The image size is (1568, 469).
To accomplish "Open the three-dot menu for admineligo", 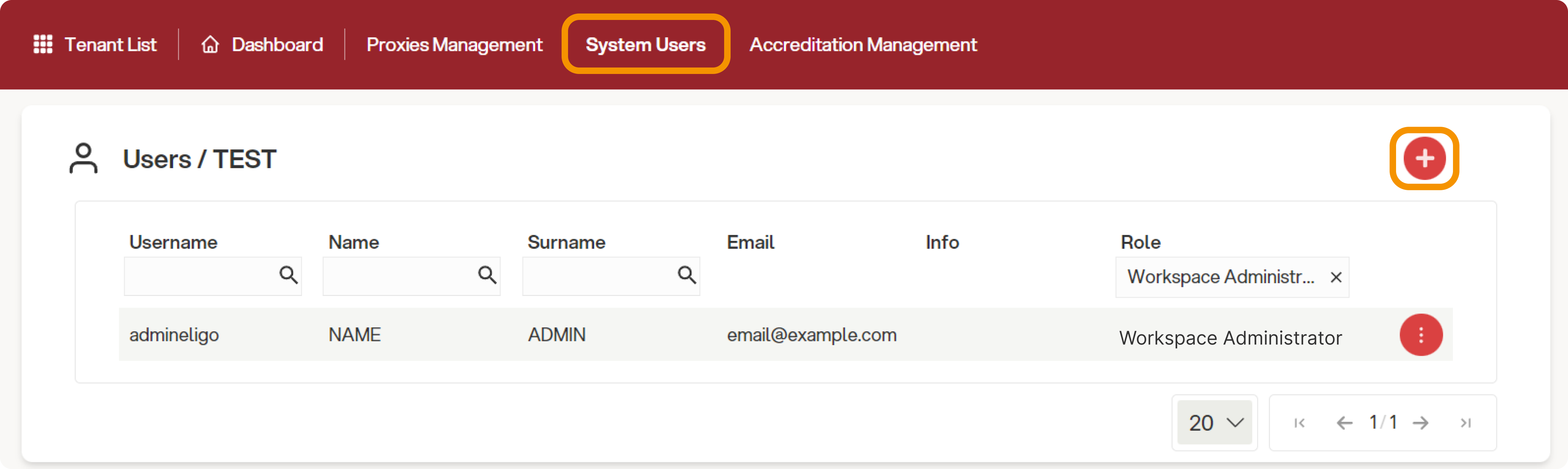I will pyautogui.click(x=1421, y=335).
